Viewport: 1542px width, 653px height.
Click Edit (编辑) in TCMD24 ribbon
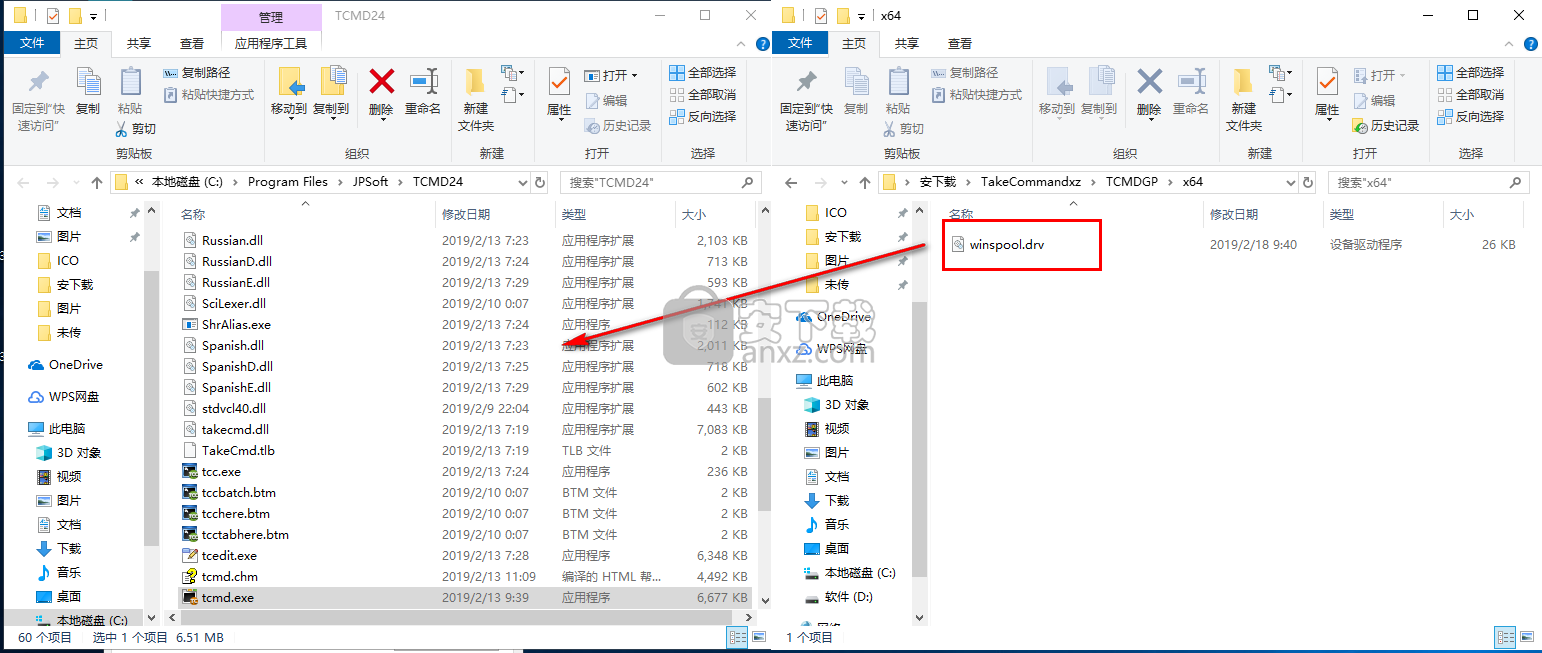click(x=605, y=101)
